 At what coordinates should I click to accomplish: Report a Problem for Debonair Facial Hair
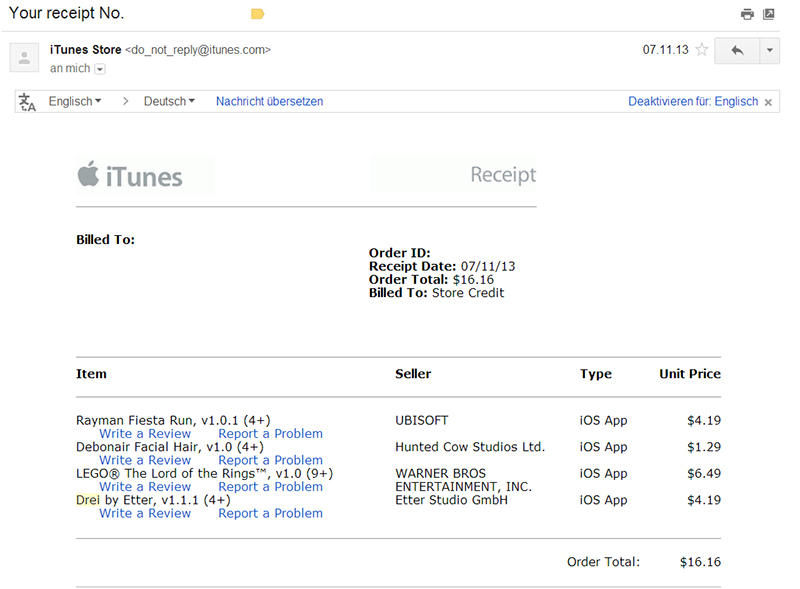click(x=270, y=460)
